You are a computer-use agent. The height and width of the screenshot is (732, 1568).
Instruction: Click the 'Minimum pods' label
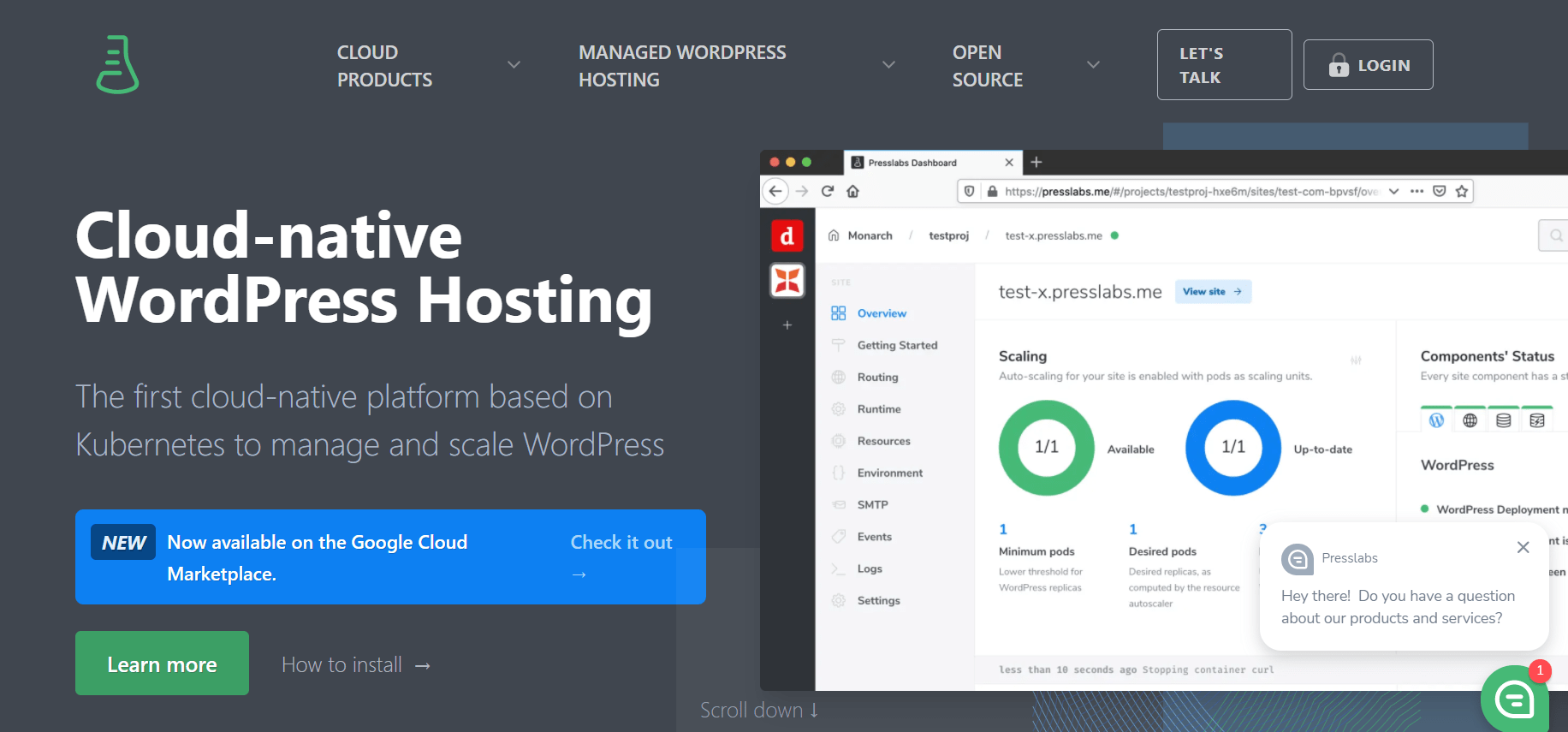pos(1036,551)
